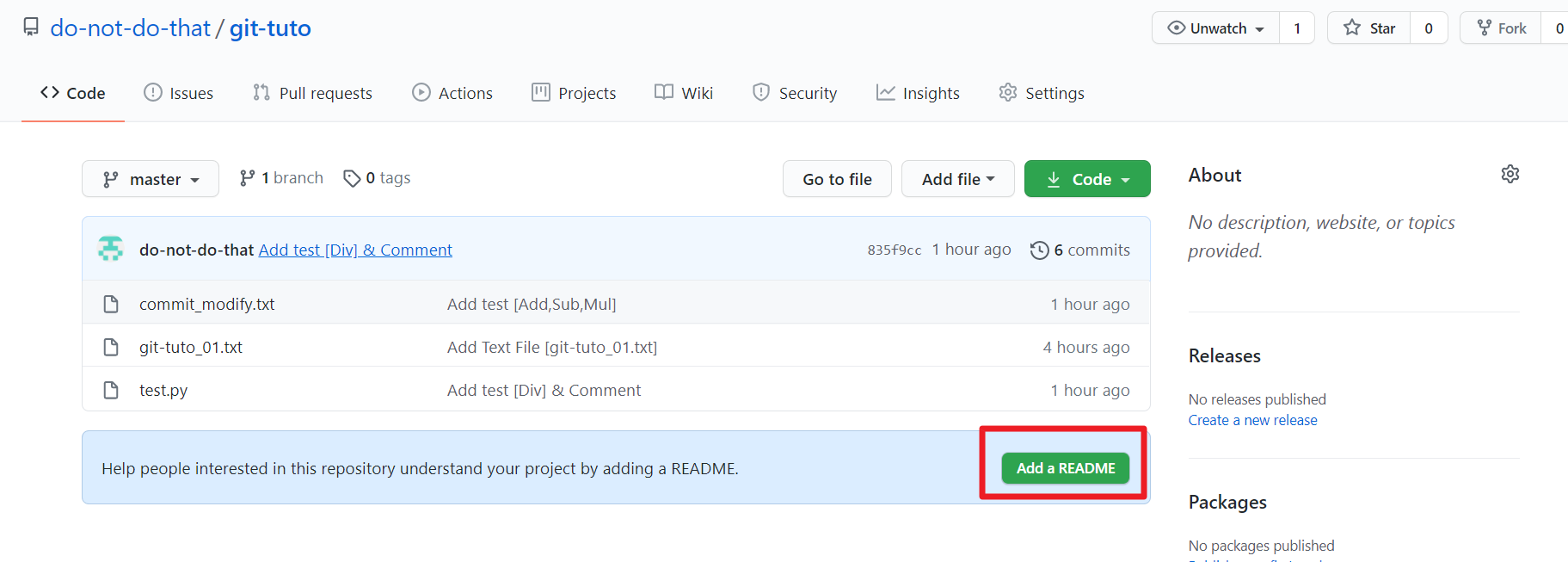Click the file icon for git-tuto_01.txt
The height and width of the screenshot is (562, 1568).
[x=111, y=347]
